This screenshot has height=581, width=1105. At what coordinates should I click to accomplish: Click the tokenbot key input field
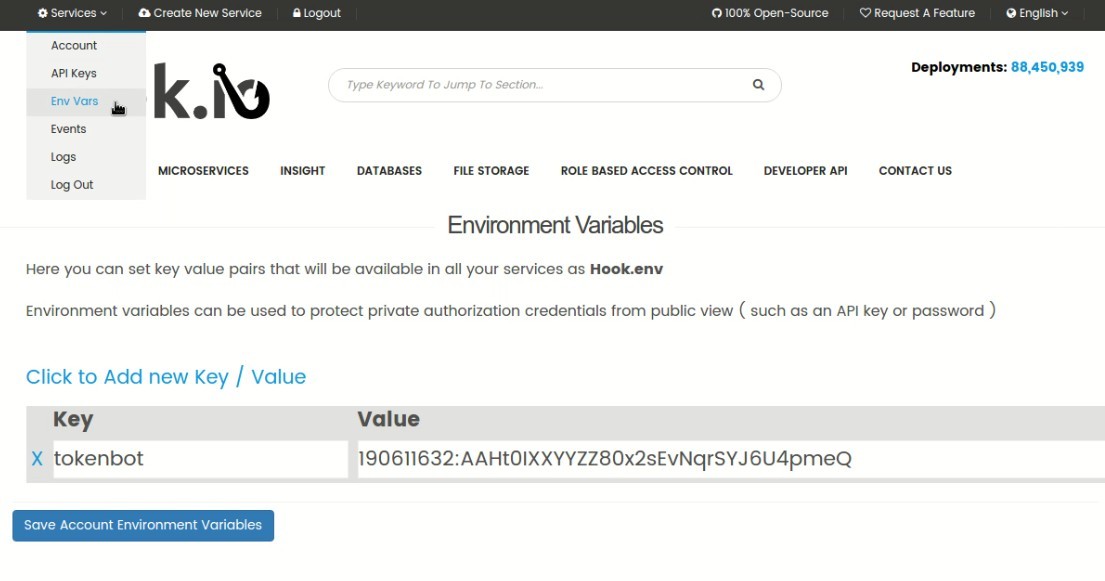point(200,458)
